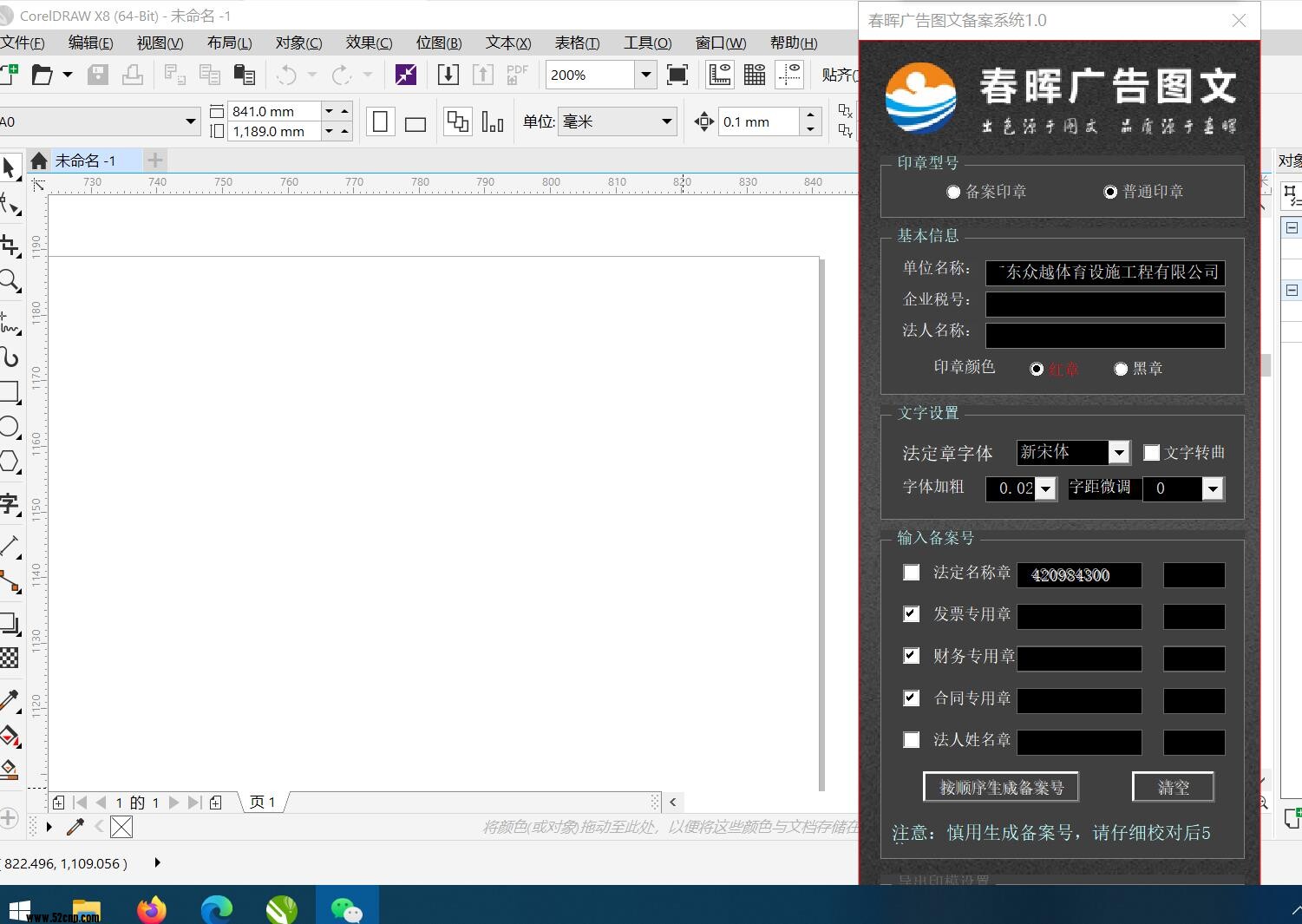Image resolution: width=1302 pixels, height=924 pixels.
Task: Open the 单位 毫米 units dropdown
Action: click(667, 121)
